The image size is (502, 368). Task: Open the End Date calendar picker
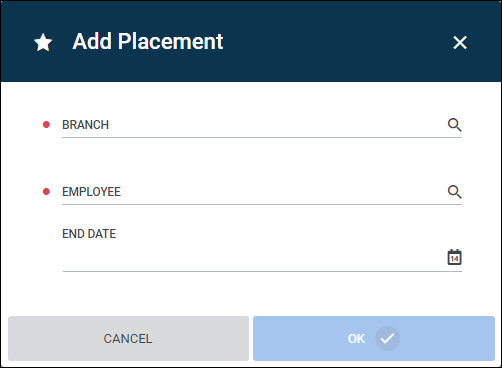(x=454, y=257)
